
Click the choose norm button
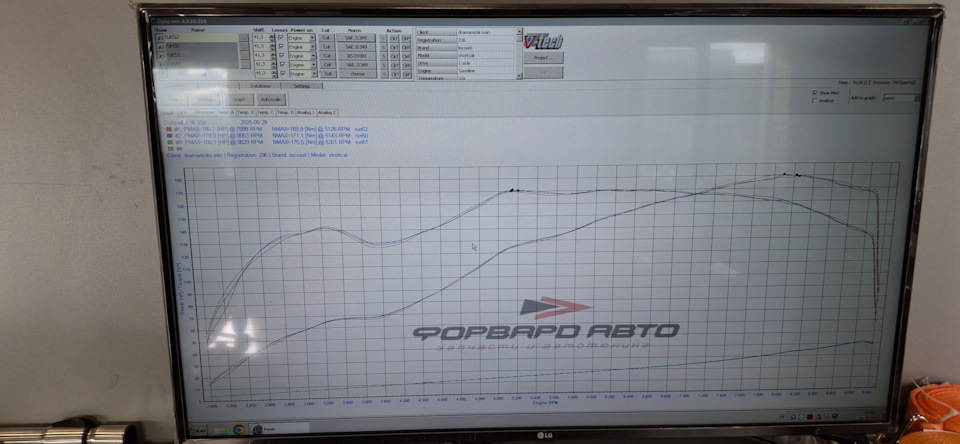click(358, 74)
